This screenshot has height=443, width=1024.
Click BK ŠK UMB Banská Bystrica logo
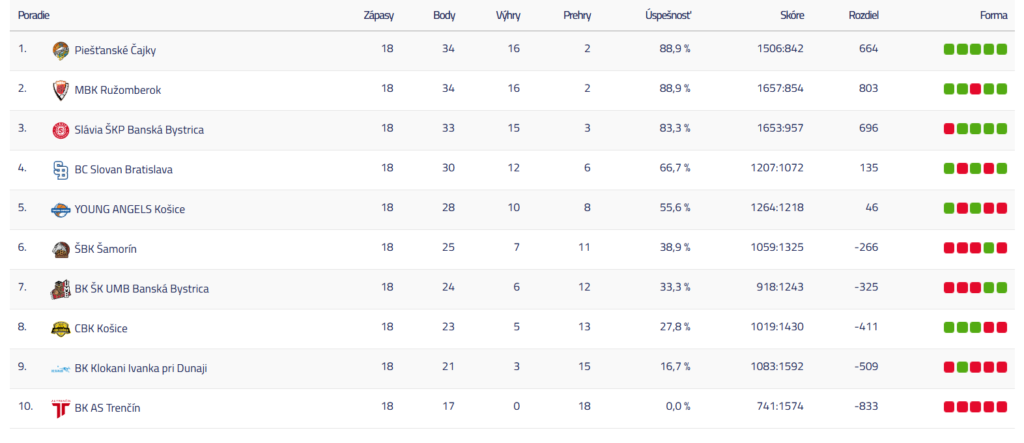click(61, 289)
